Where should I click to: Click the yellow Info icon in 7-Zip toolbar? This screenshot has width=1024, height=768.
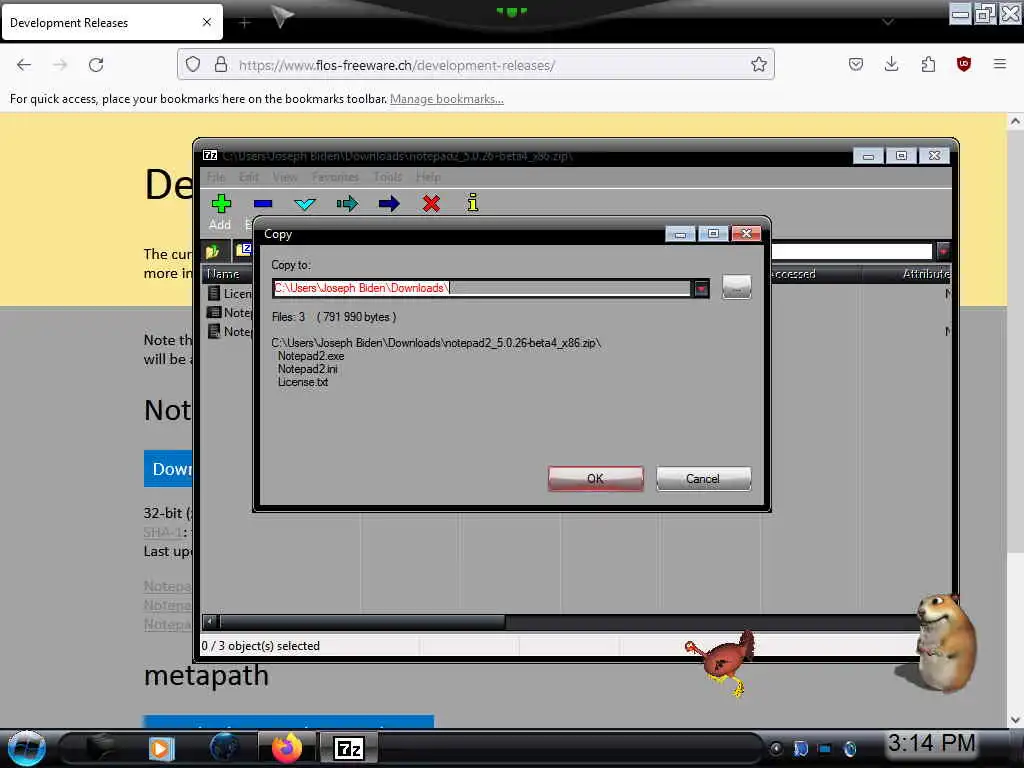[473, 202]
